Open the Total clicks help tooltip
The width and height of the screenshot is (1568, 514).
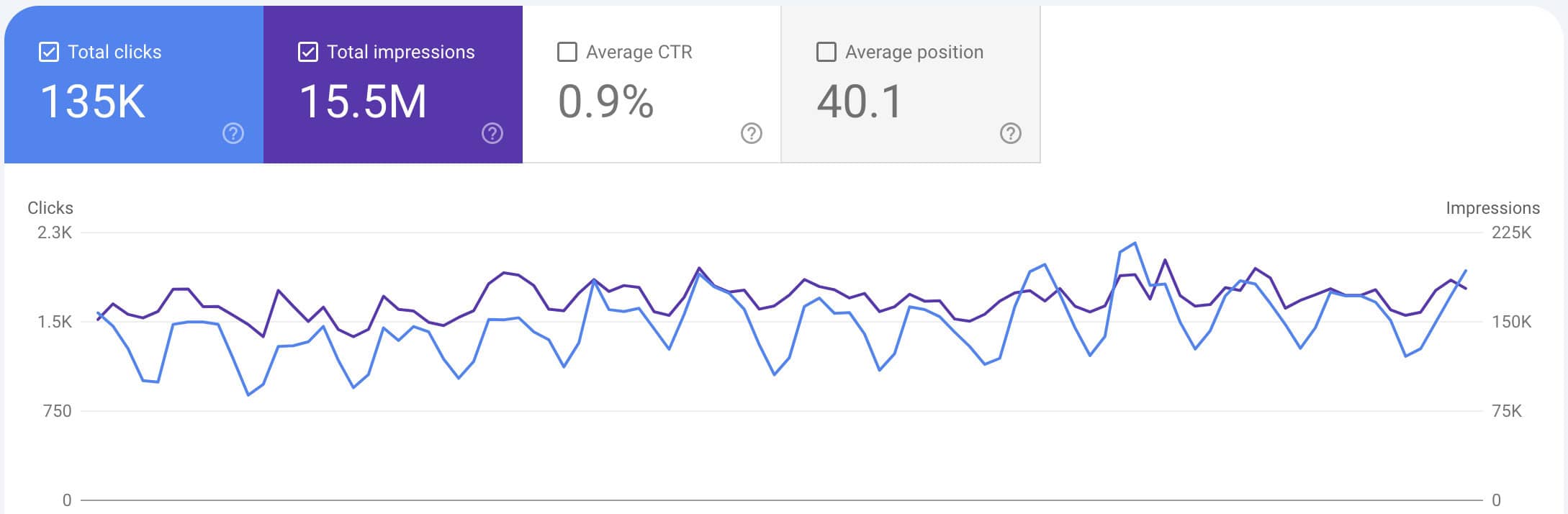coord(232,133)
